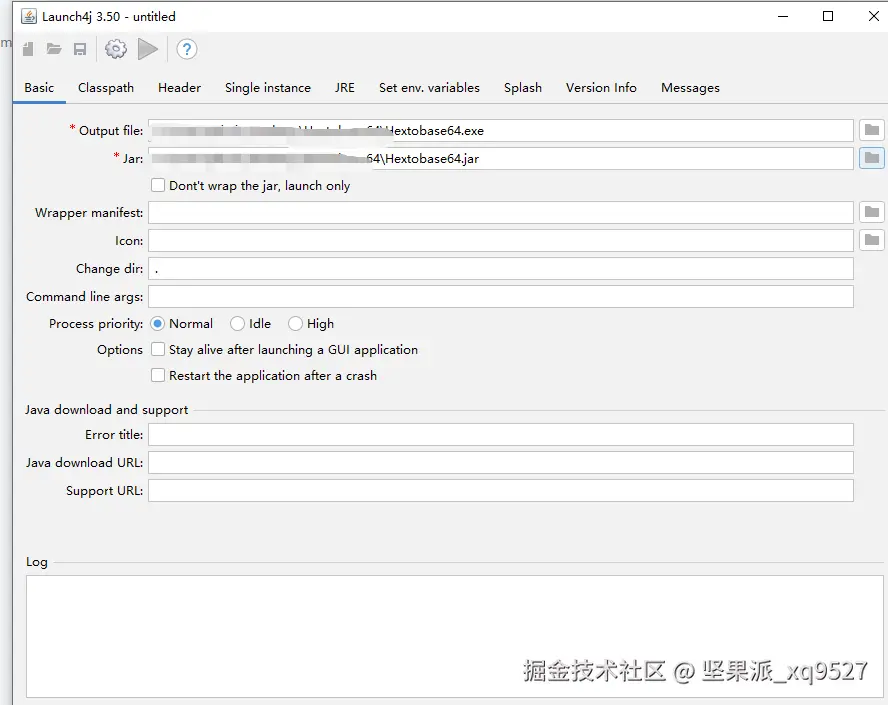Screen dimensions: 888x705
Task: Switch to the Basic tab
Action: point(39,88)
